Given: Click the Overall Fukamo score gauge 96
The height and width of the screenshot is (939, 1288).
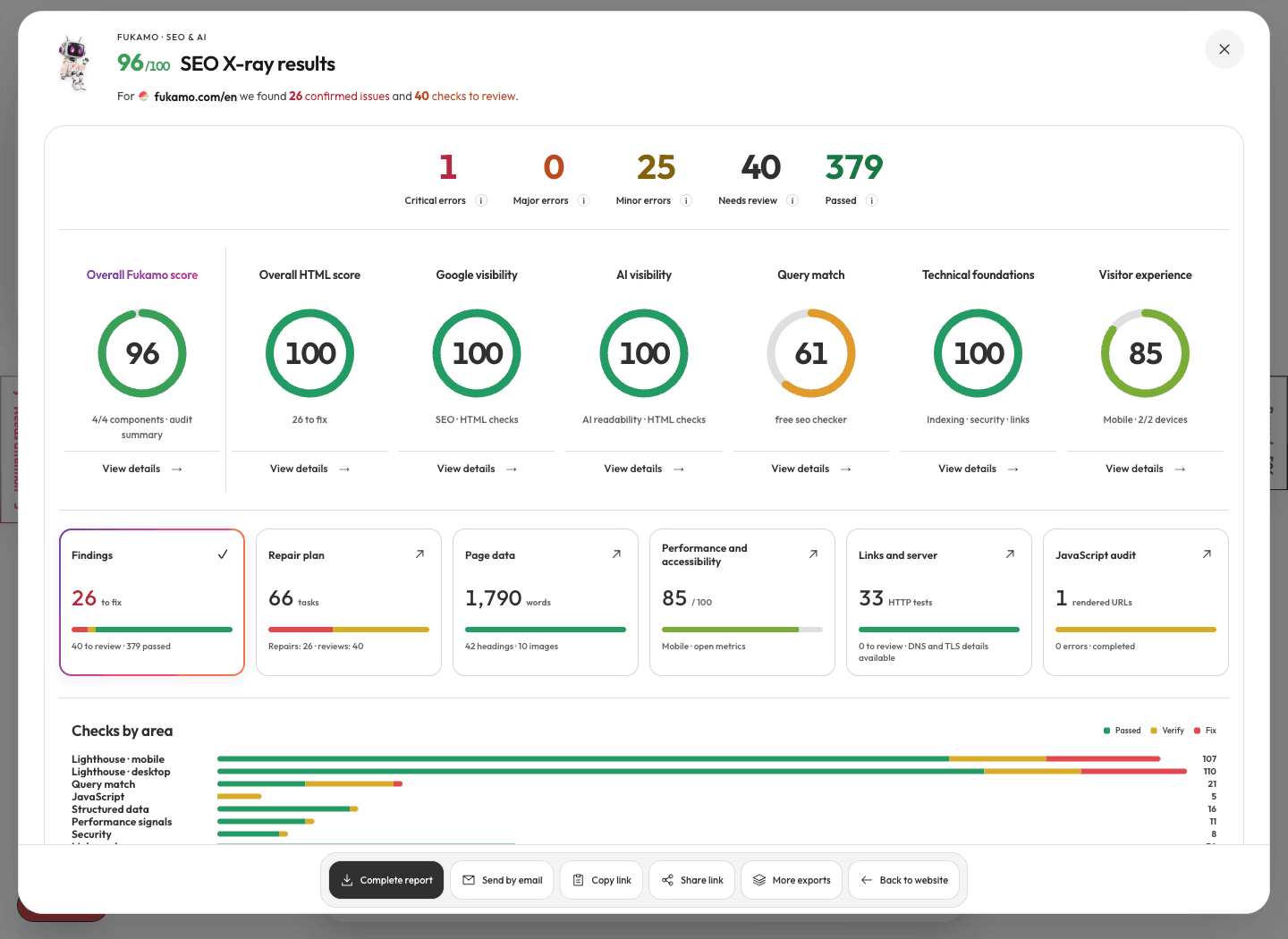Looking at the screenshot, I should tap(142, 353).
